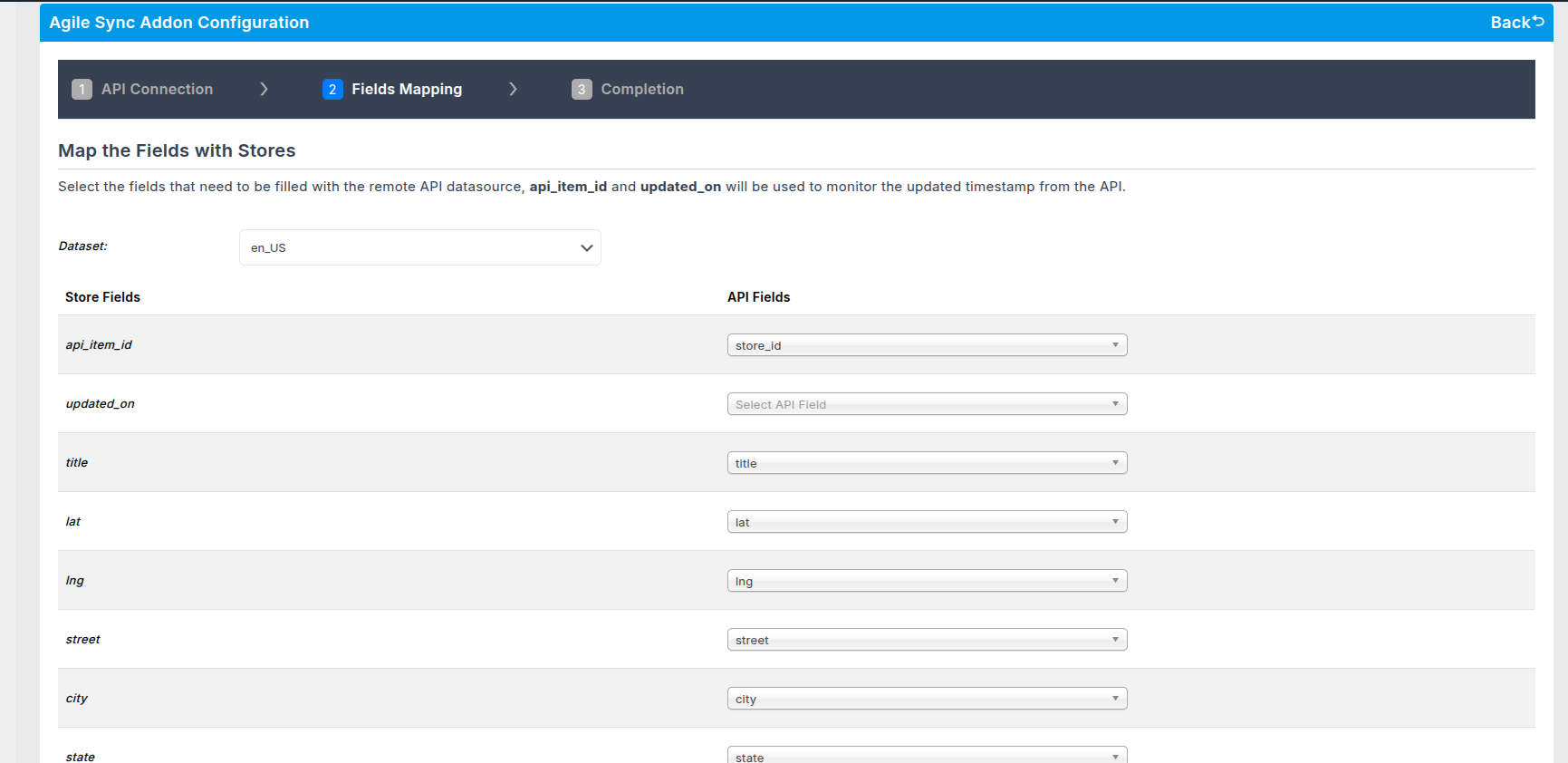
Task: Click the API Fields column header
Action: point(758,297)
